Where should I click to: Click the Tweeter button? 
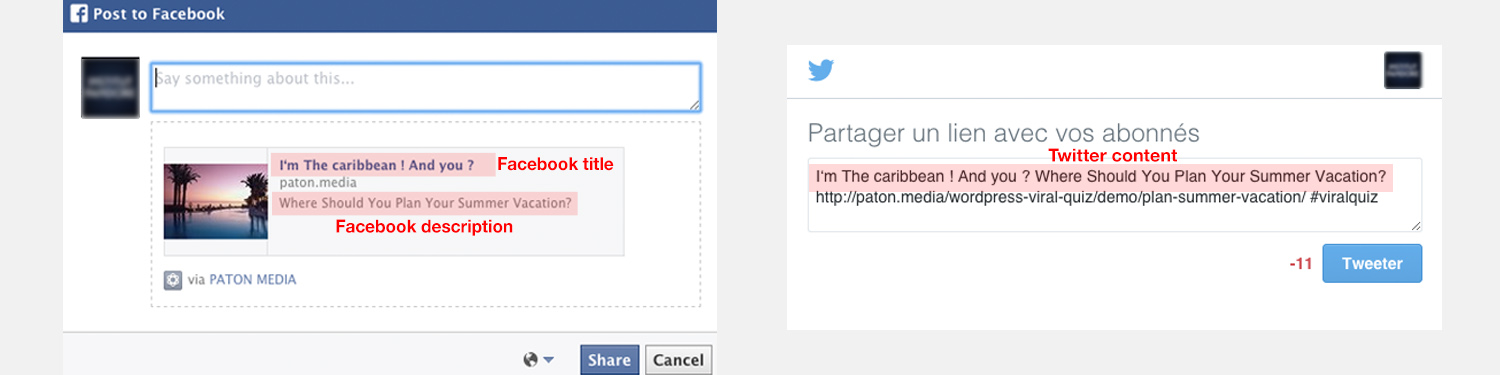pyautogui.click(x=1372, y=264)
